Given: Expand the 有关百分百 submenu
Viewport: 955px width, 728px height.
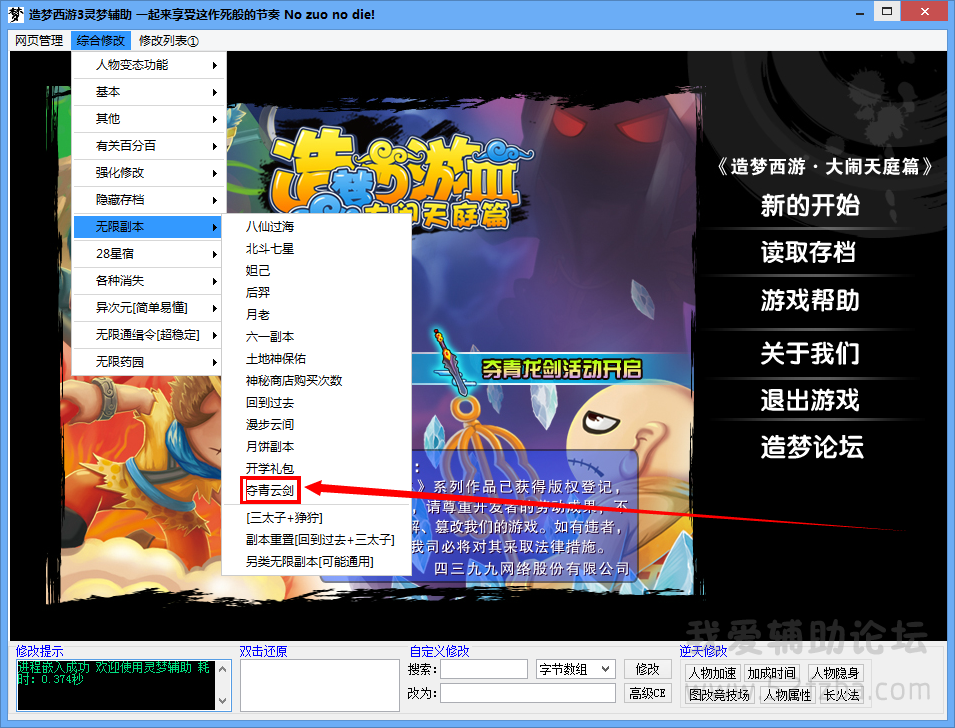Looking at the screenshot, I should (149, 146).
